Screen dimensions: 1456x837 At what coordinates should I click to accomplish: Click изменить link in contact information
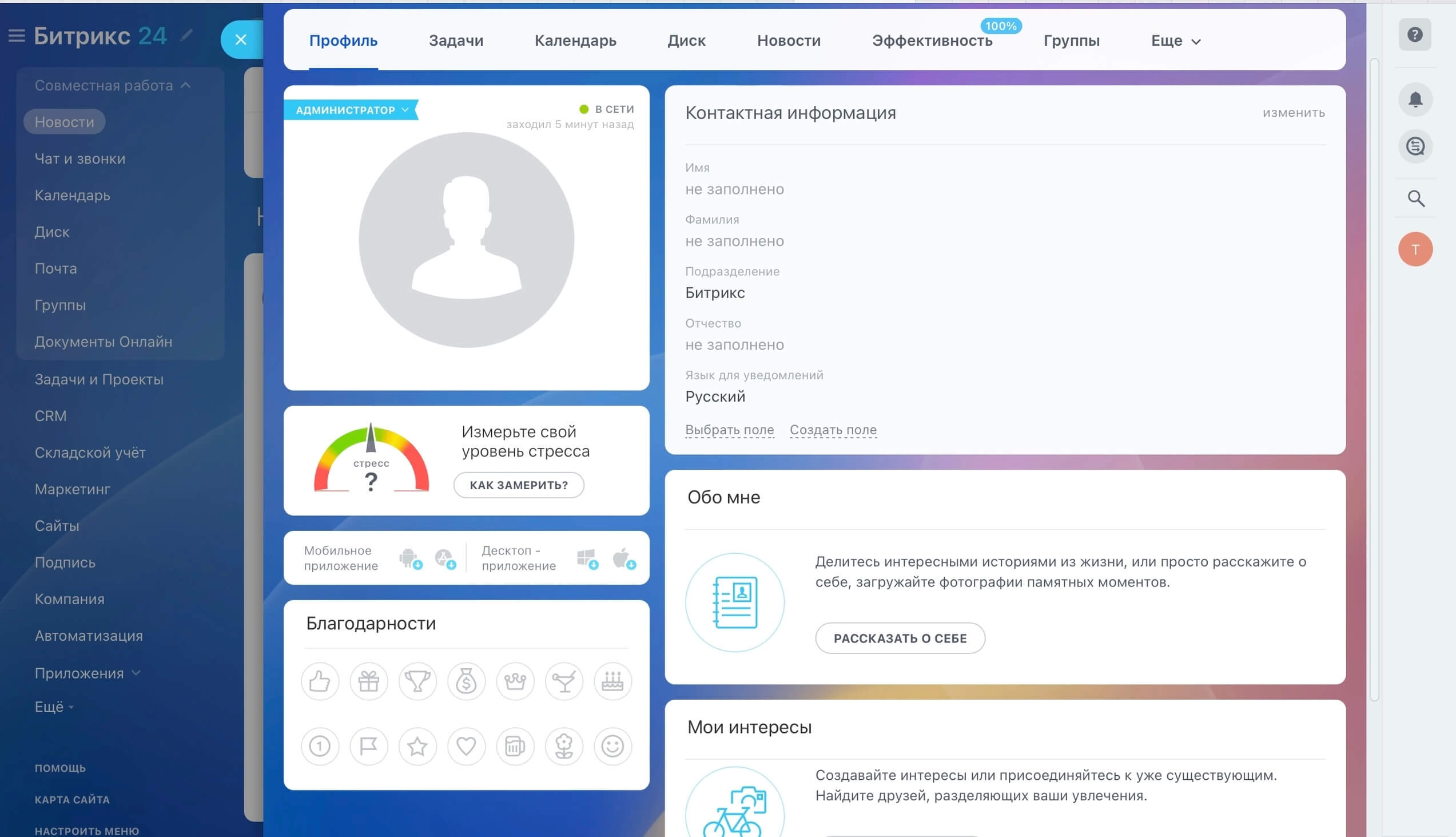pyautogui.click(x=1294, y=113)
